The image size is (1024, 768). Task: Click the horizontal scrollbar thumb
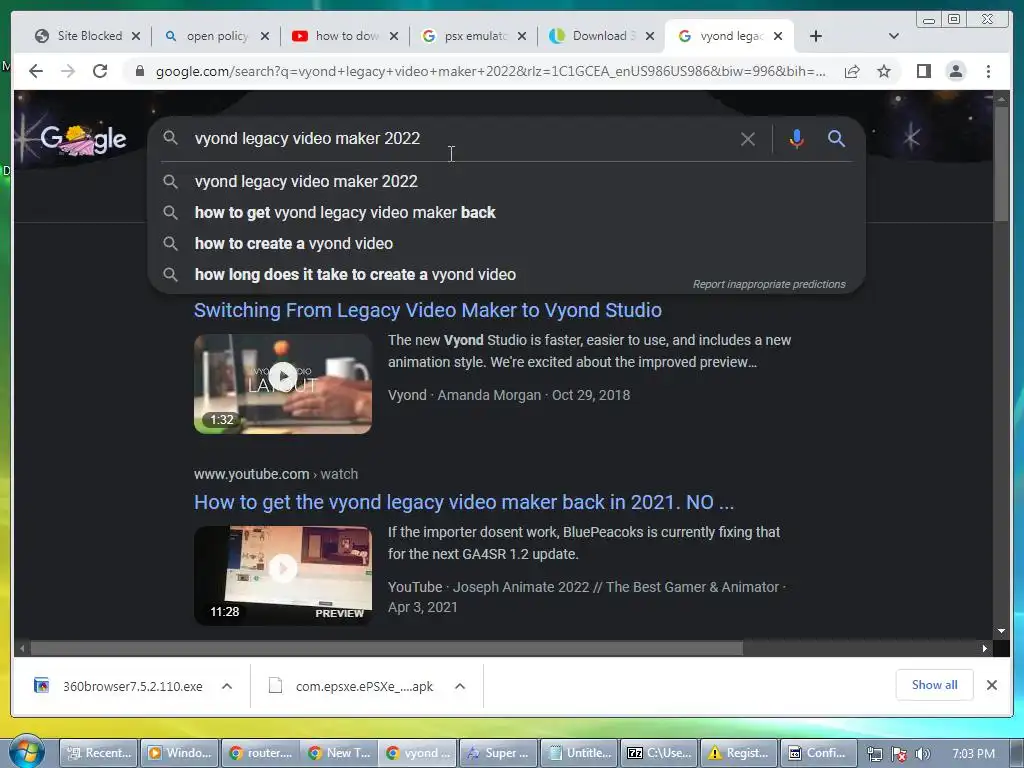pyautogui.click(x=387, y=648)
